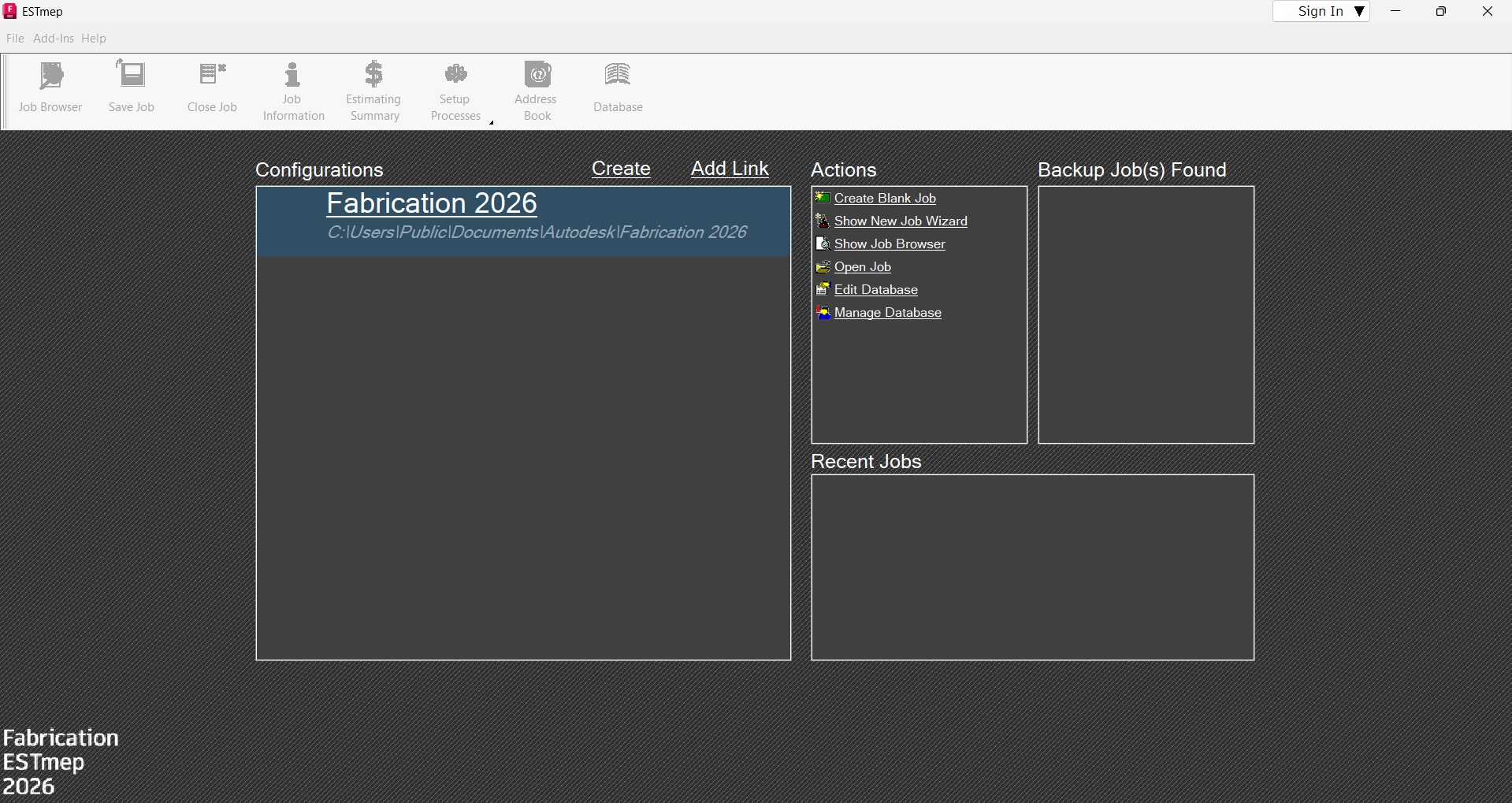The image size is (1512, 803).
Task: Click the Edit Database action link
Action: pos(875,290)
